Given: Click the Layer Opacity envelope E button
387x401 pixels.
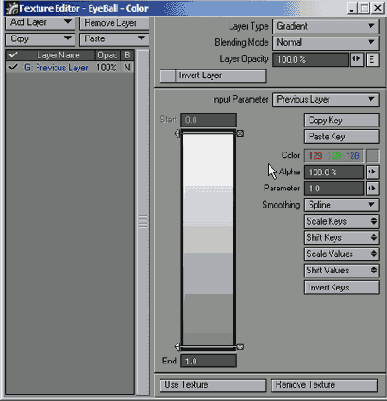Looking at the screenshot, I should 373,60.
